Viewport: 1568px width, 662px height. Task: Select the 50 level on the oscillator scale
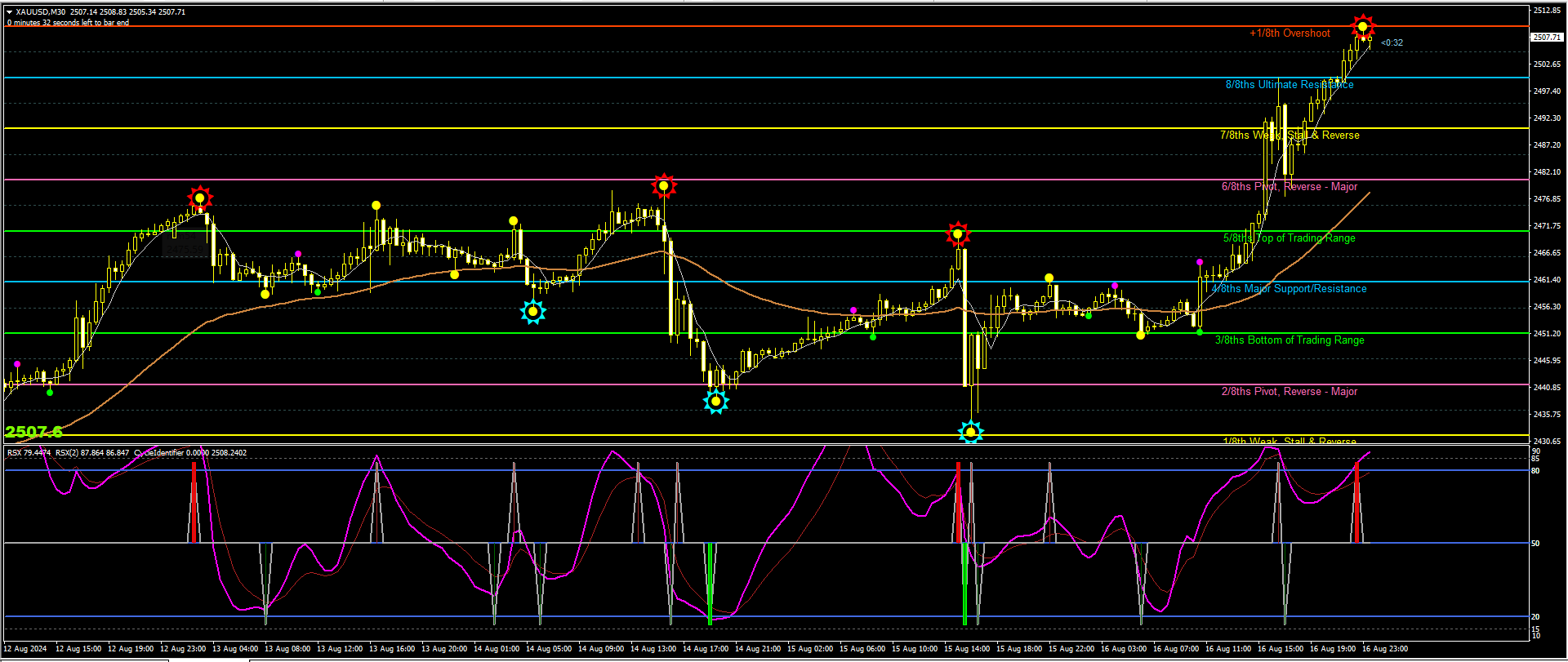(x=1535, y=544)
